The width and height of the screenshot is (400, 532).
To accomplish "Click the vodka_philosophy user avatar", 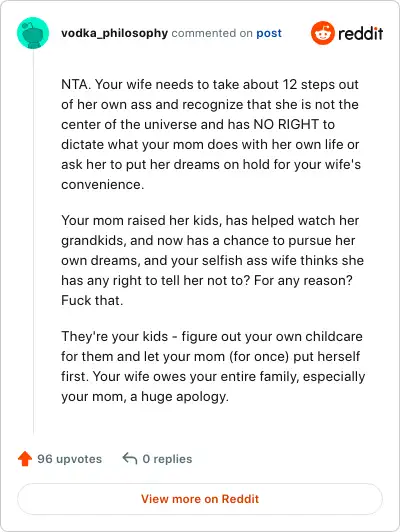I will click(33, 33).
